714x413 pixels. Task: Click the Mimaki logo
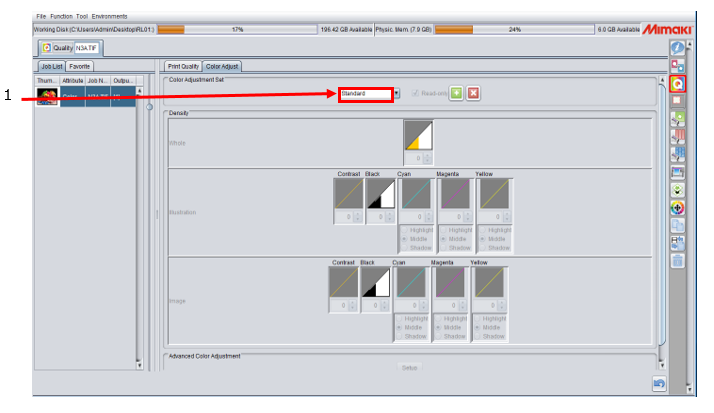668,30
